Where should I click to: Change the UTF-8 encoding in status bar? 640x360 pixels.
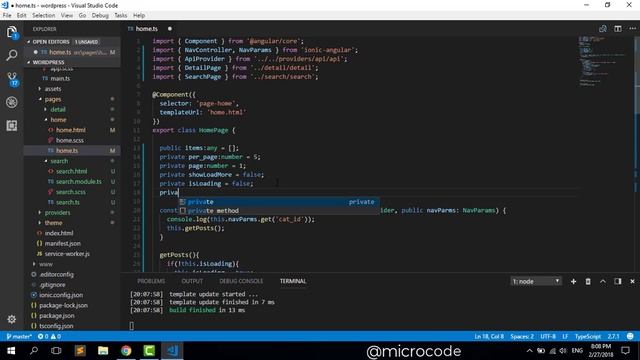pos(548,336)
